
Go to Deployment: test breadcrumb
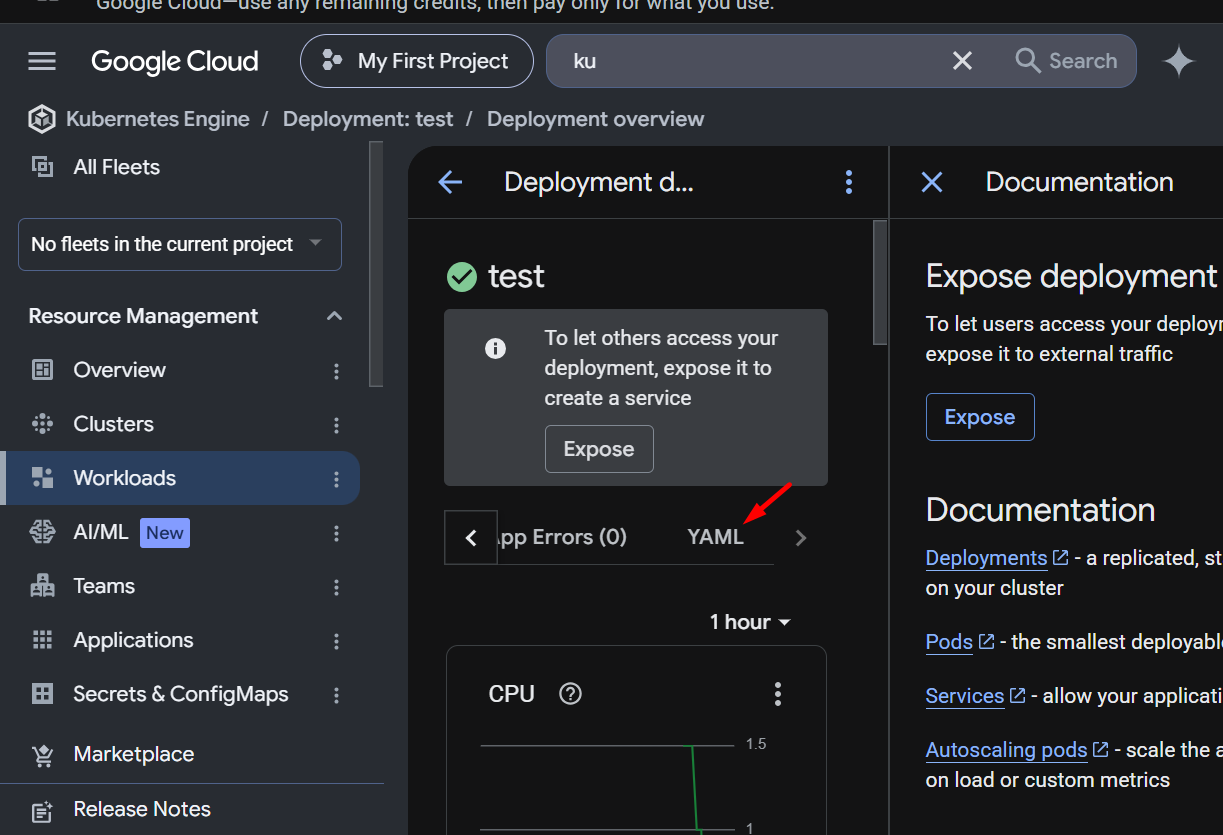tap(368, 119)
